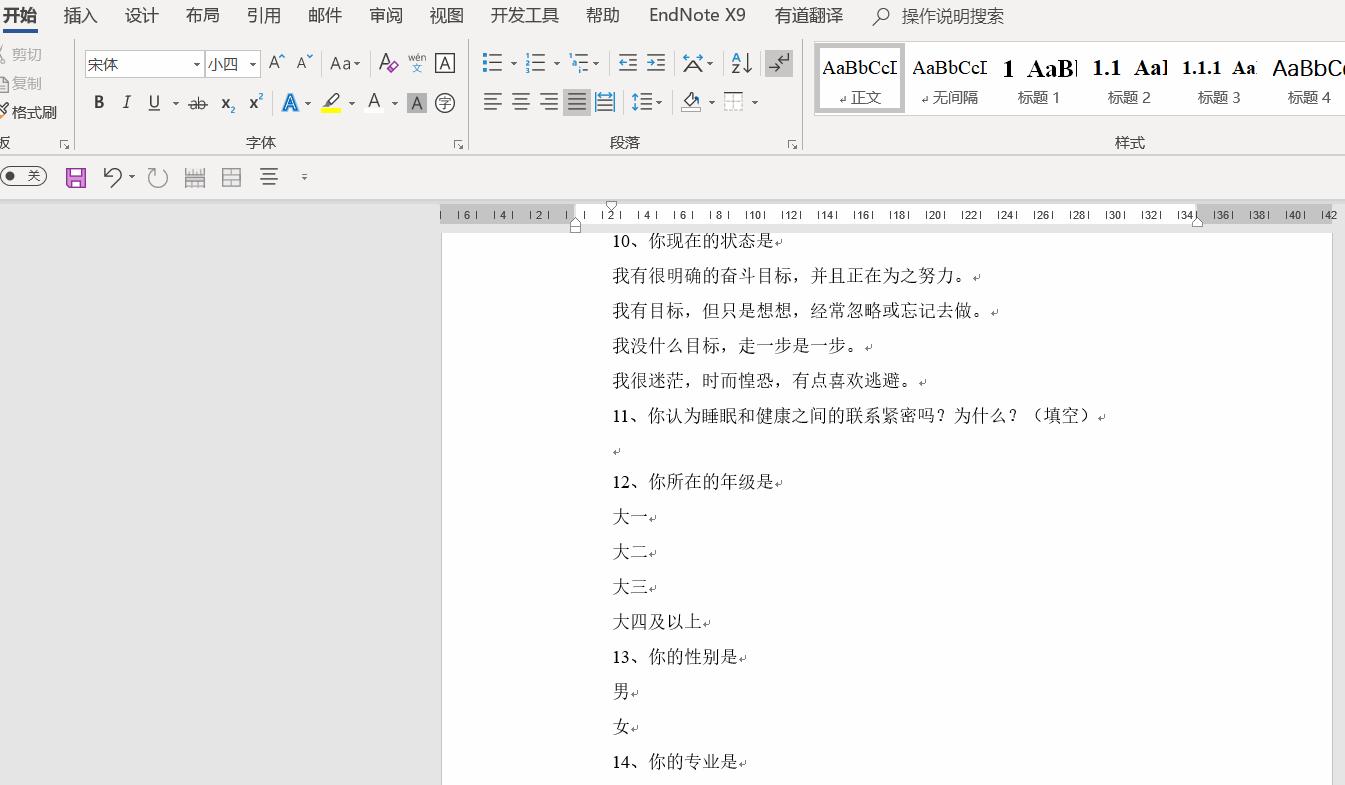Screen dimensions: 1345x785
Task: Open the font name dropdown
Action: pyautogui.click(x=198, y=63)
